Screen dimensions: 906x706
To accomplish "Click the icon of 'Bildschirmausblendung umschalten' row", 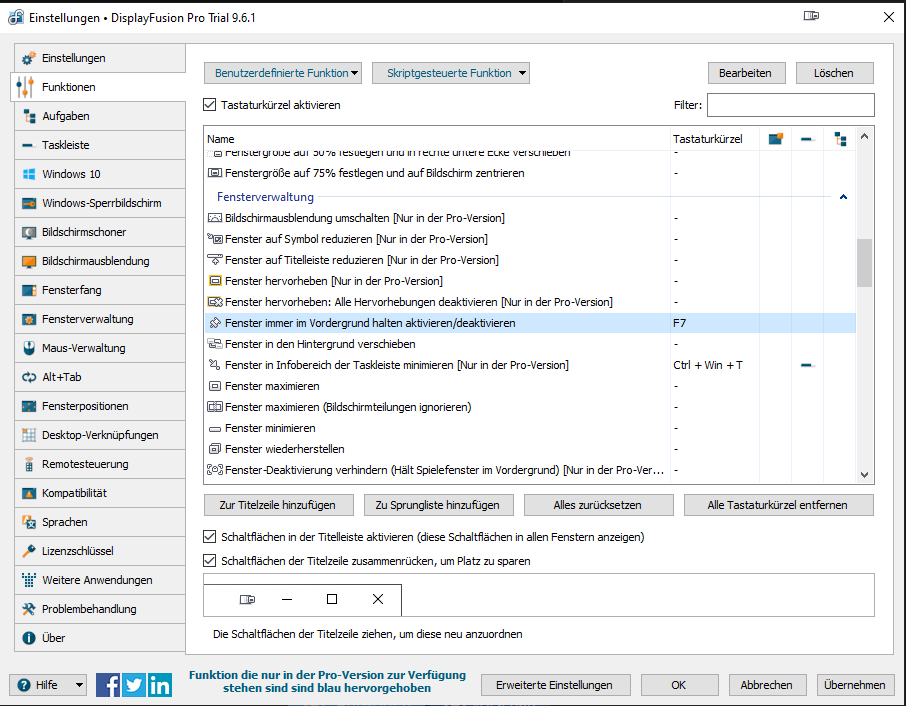I will pyautogui.click(x=215, y=218).
